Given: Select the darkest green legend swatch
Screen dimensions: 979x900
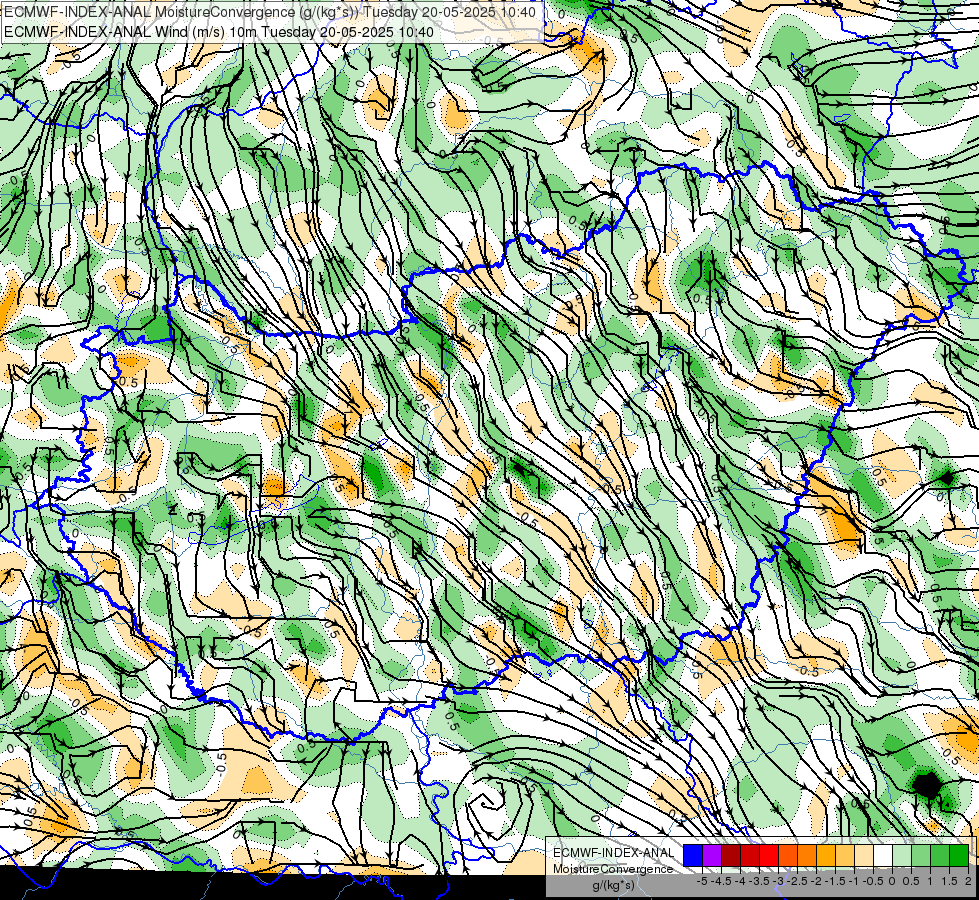Looking at the screenshot, I should 959,855.
